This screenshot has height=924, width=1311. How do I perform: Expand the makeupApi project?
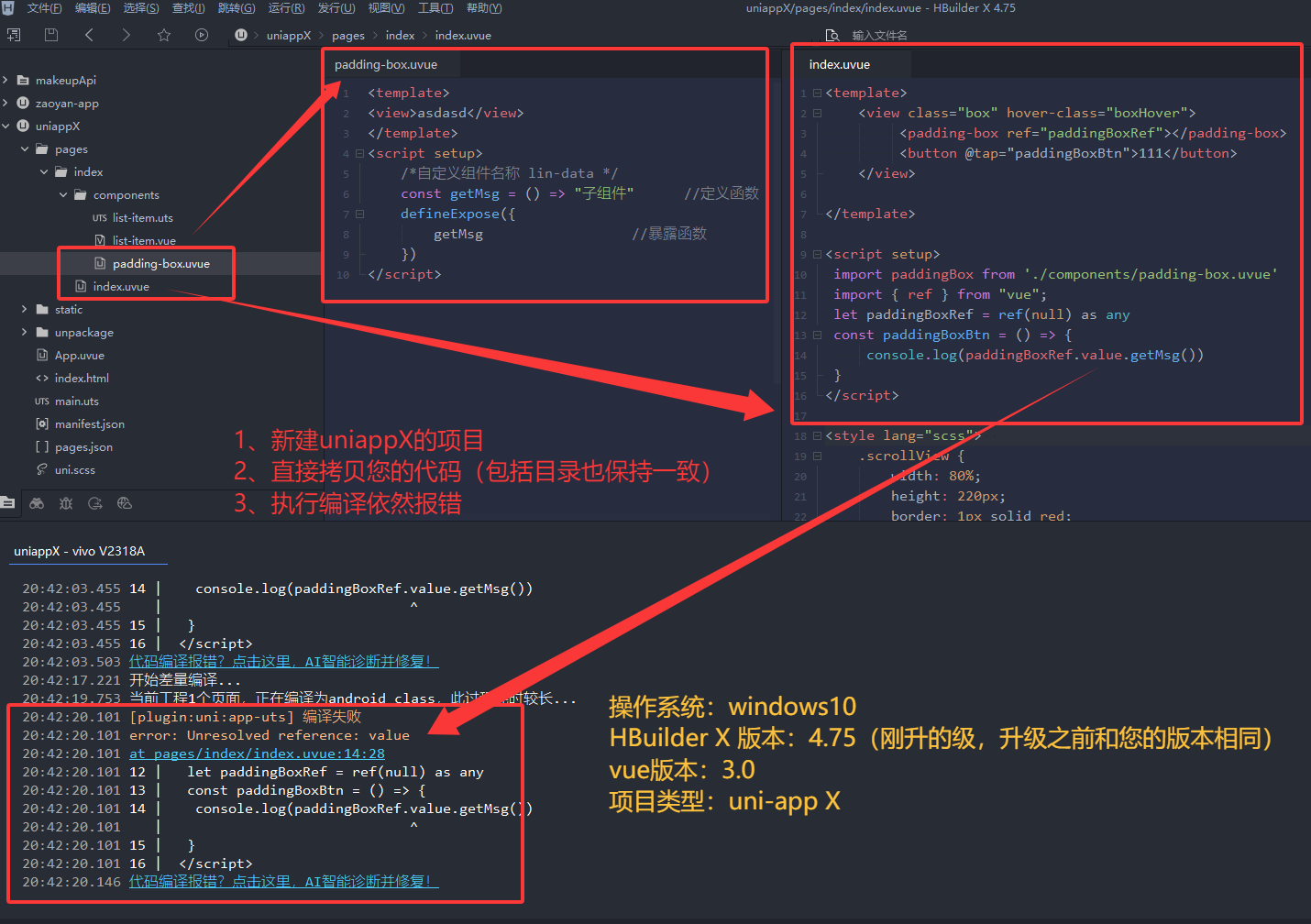(6, 81)
